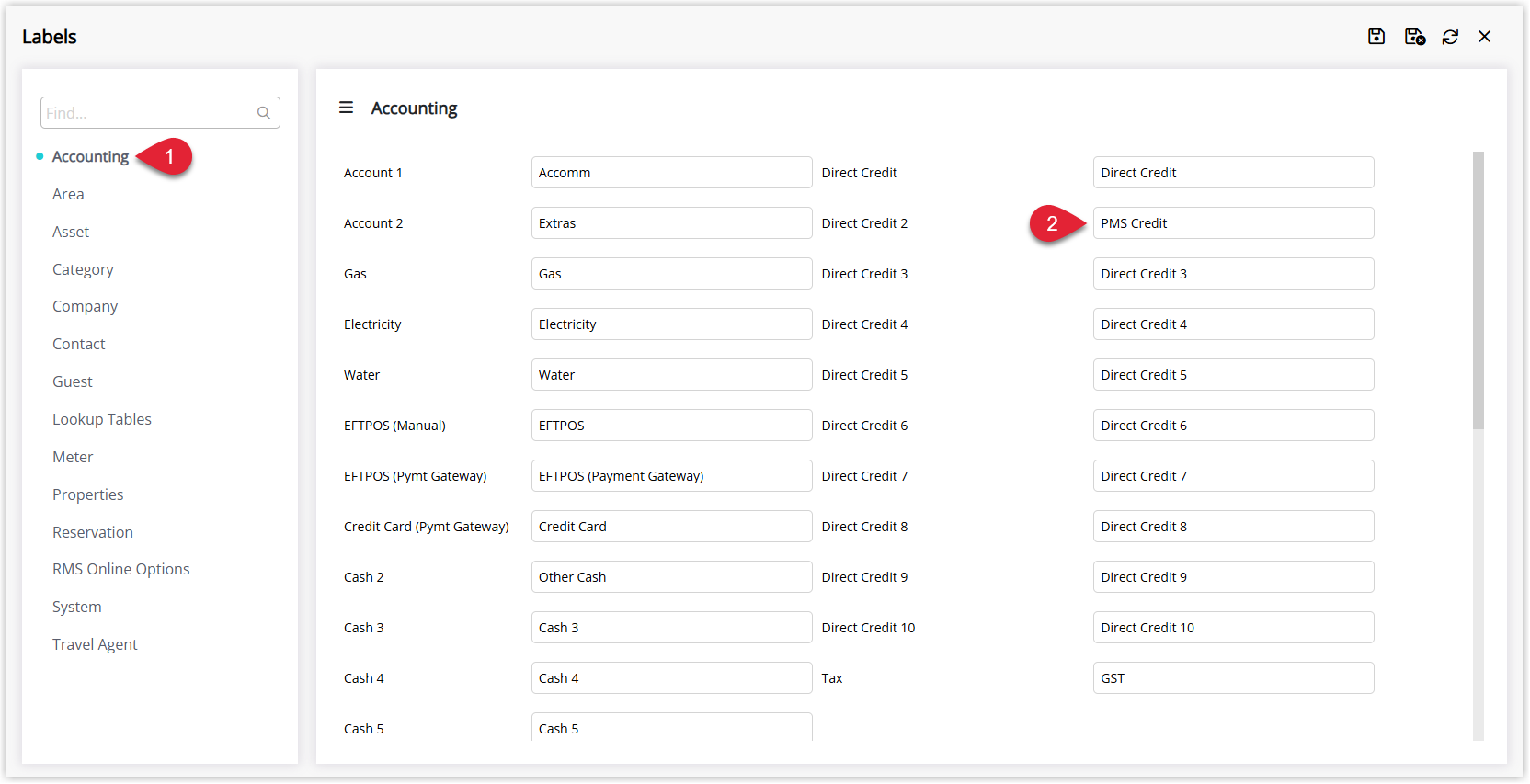Open the Reservation label section
Screen dimensions: 1530x784
[93, 532]
